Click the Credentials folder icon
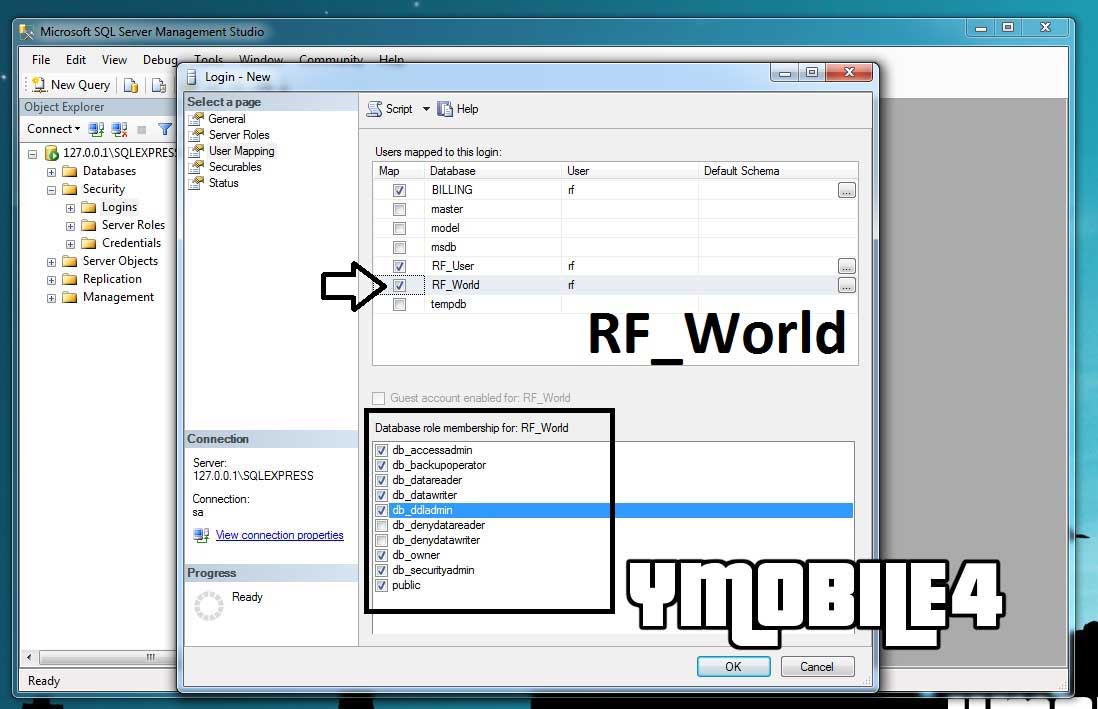The image size is (1098, 709). (x=88, y=243)
